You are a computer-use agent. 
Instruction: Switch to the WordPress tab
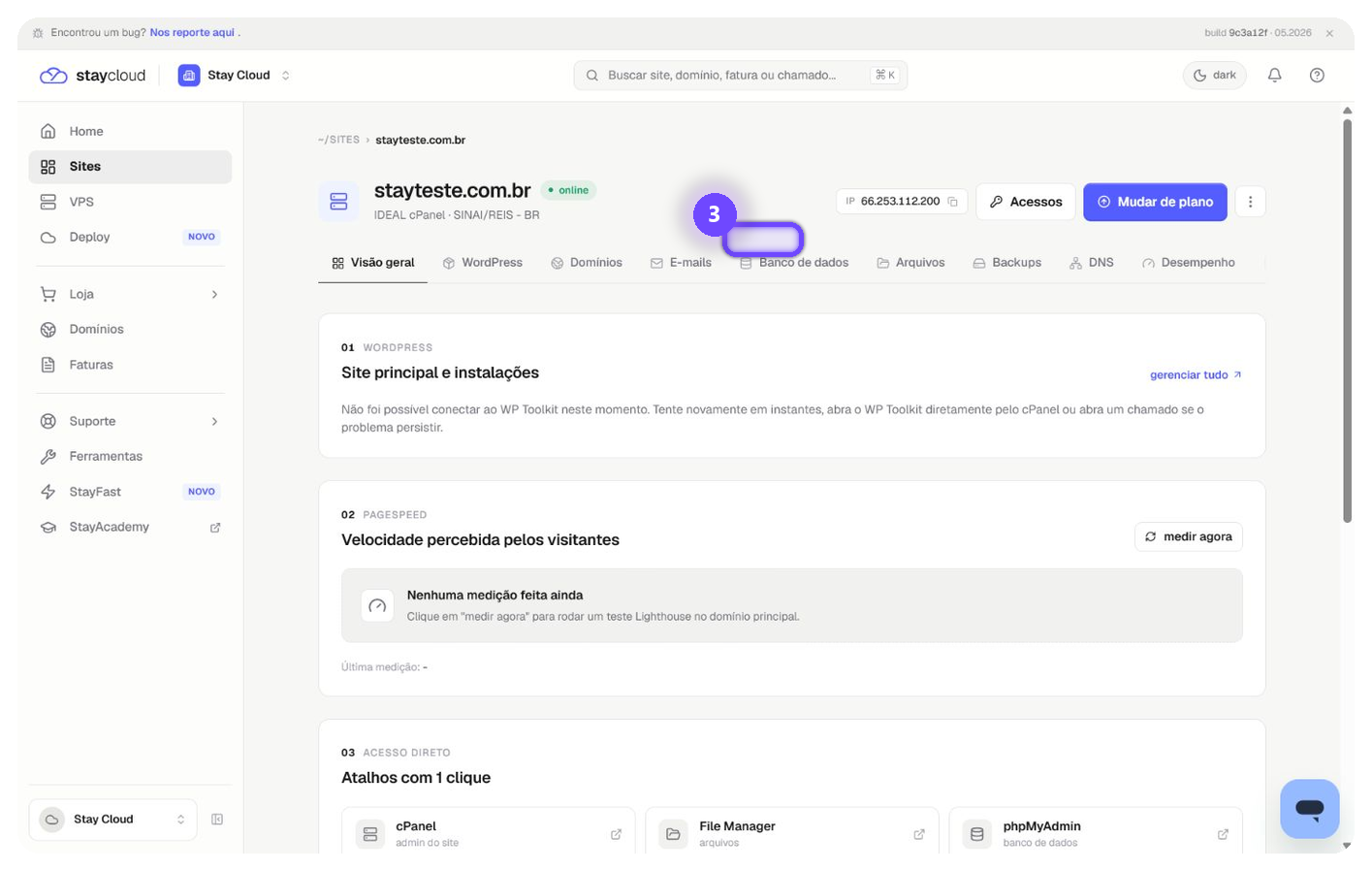482,263
